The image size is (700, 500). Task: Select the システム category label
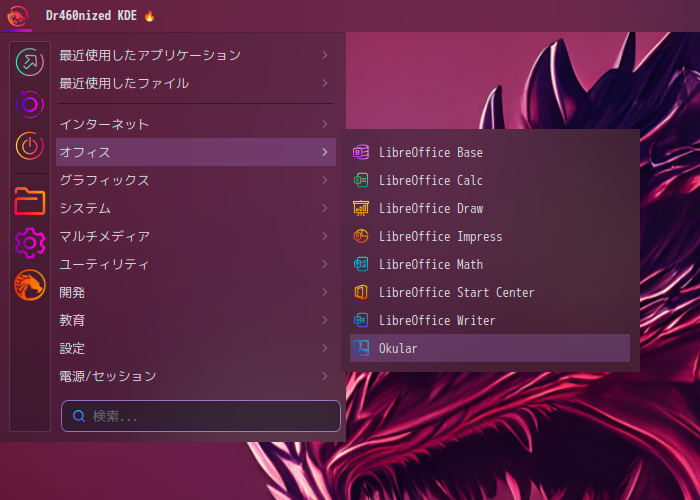[x=85, y=208]
